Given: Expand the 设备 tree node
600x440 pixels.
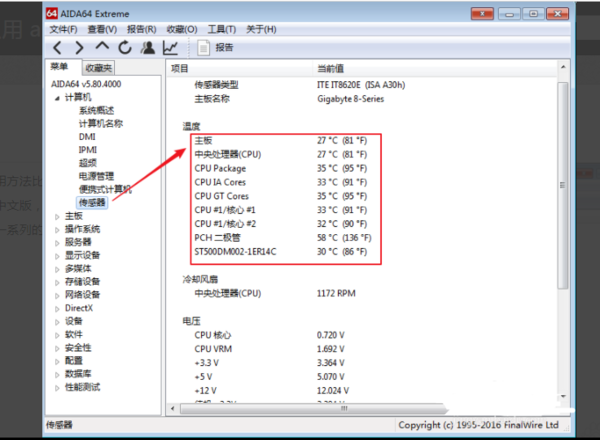Looking at the screenshot, I should click(x=57, y=322).
